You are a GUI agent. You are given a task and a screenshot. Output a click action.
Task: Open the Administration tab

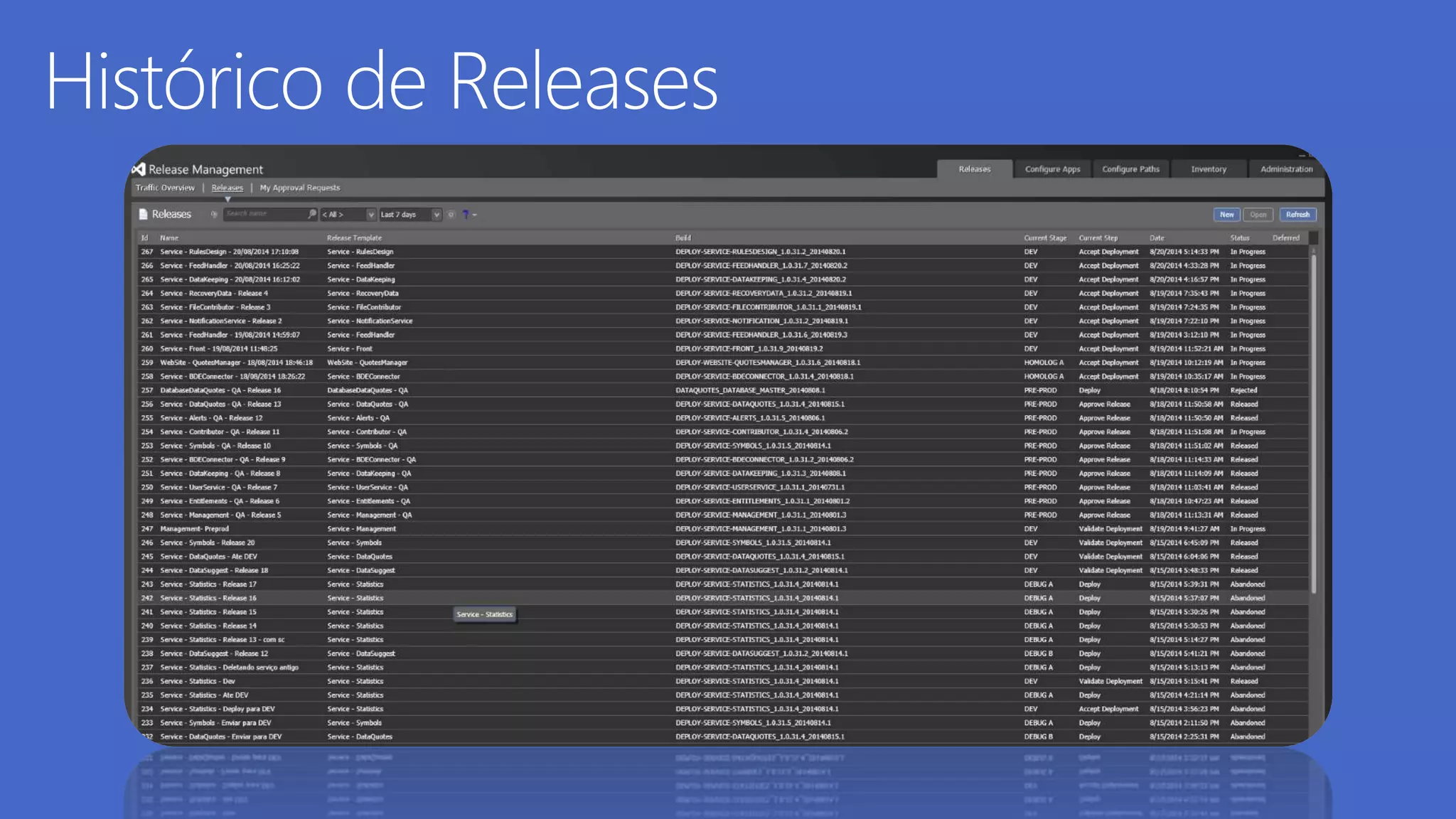[1286, 169]
